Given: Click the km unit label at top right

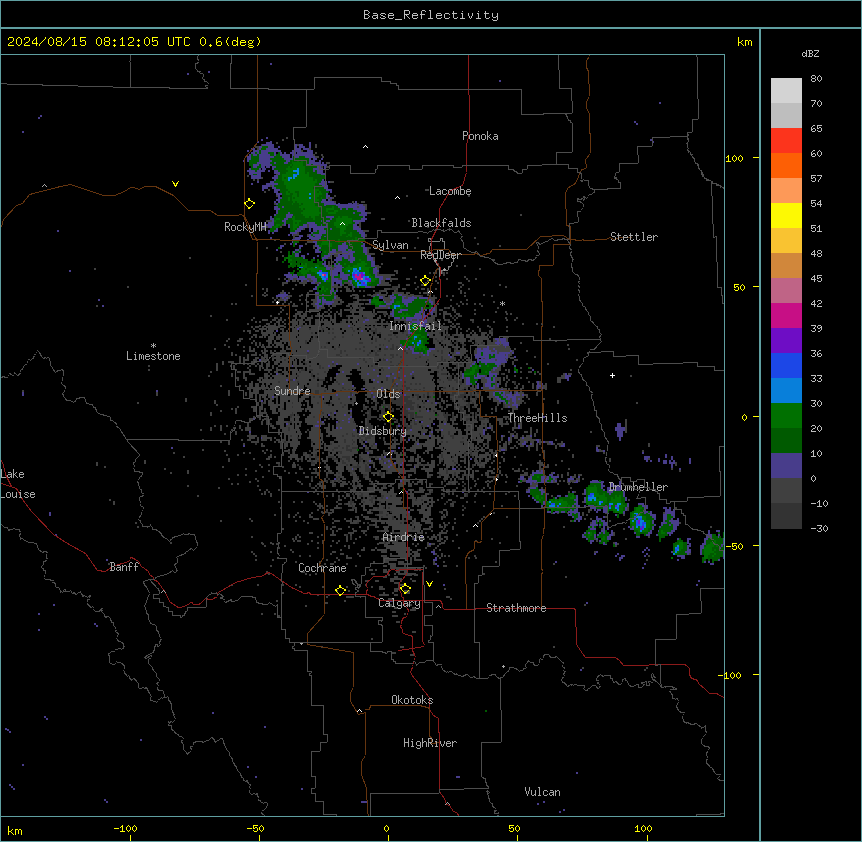Looking at the screenshot, I should [x=744, y=42].
